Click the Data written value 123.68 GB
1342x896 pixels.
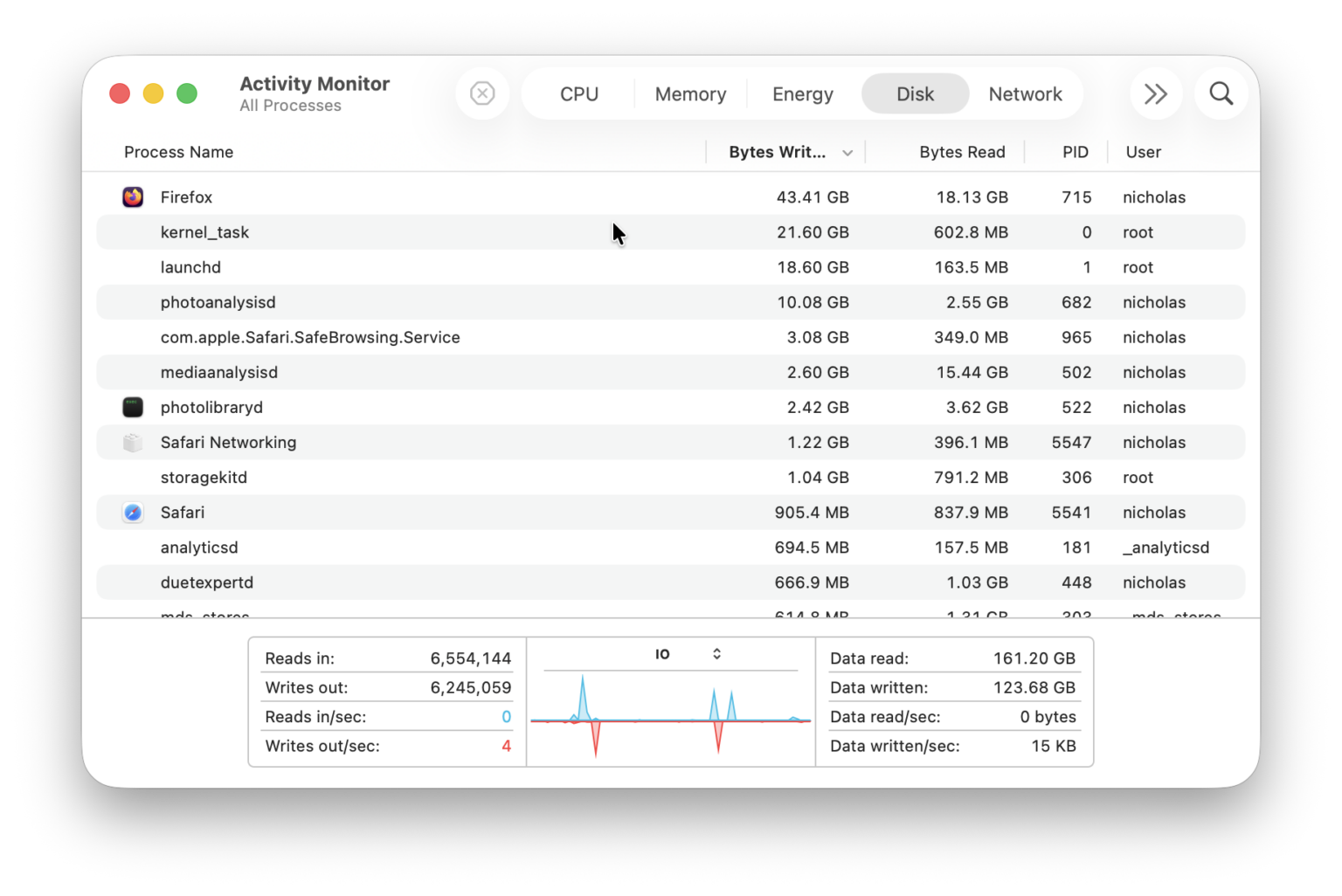coord(1034,687)
